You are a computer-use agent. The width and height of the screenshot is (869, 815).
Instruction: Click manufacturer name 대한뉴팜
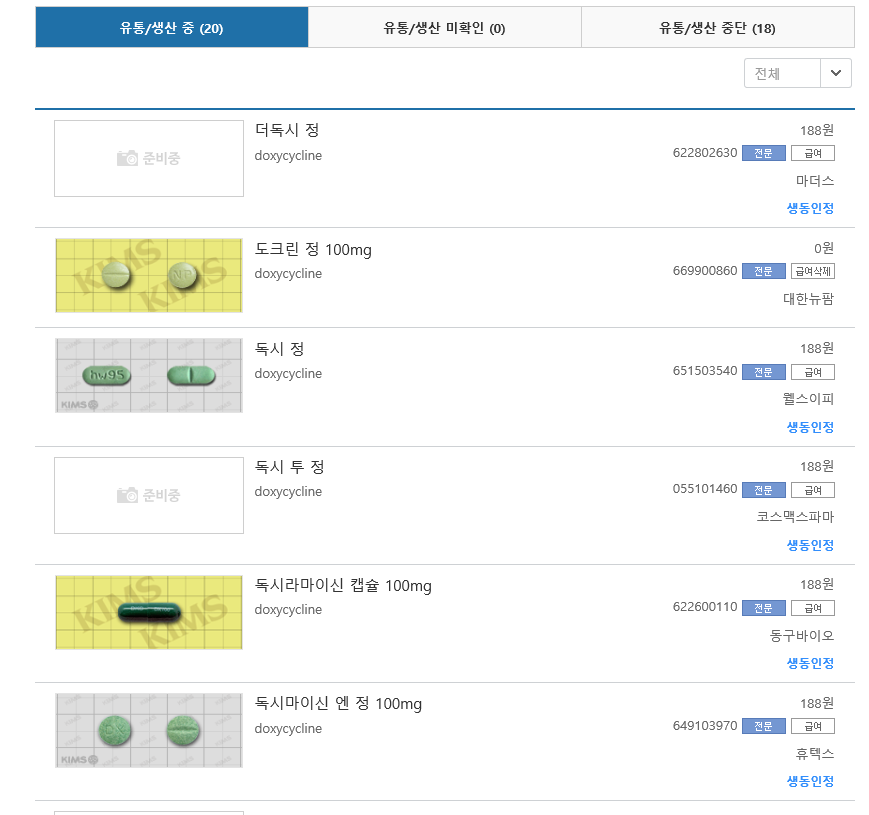(809, 299)
